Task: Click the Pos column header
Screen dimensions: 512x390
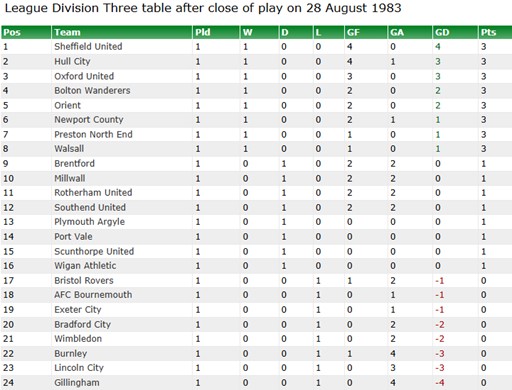Action: click(12, 32)
